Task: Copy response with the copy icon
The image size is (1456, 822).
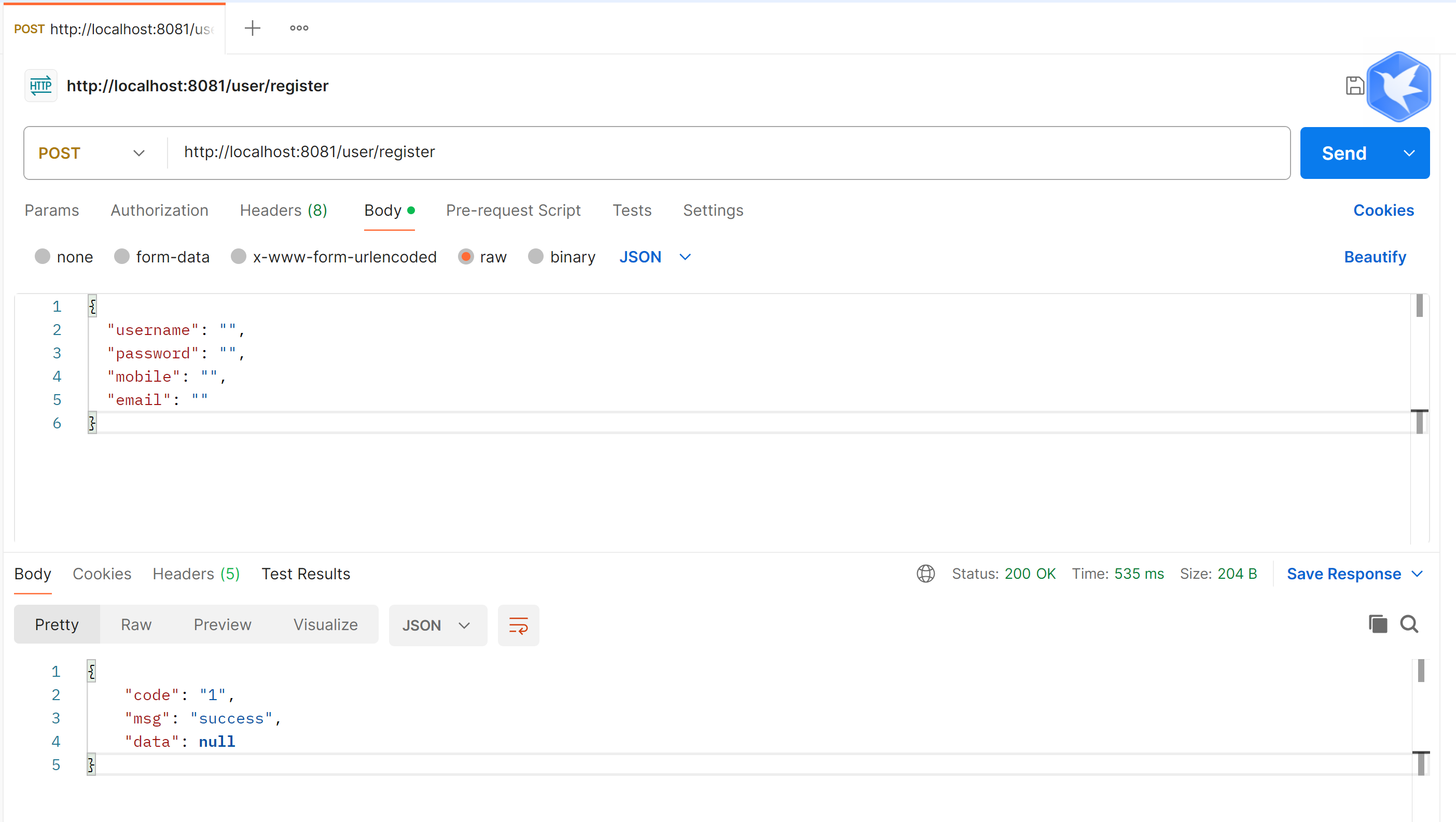Action: point(1378,624)
